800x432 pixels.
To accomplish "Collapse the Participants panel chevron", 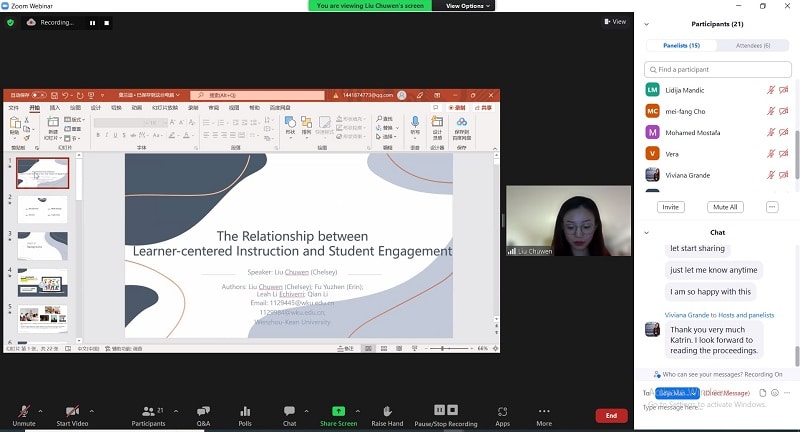I will coord(647,24).
